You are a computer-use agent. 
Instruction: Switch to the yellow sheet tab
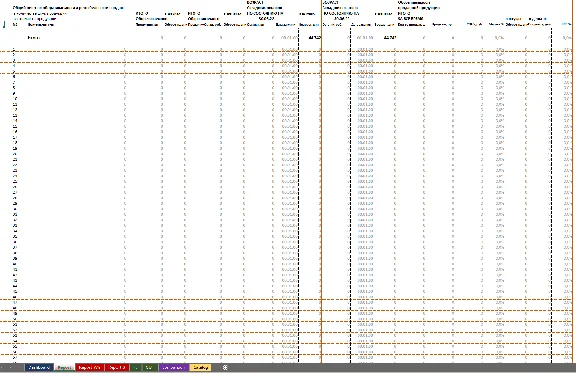click(200, 367)
